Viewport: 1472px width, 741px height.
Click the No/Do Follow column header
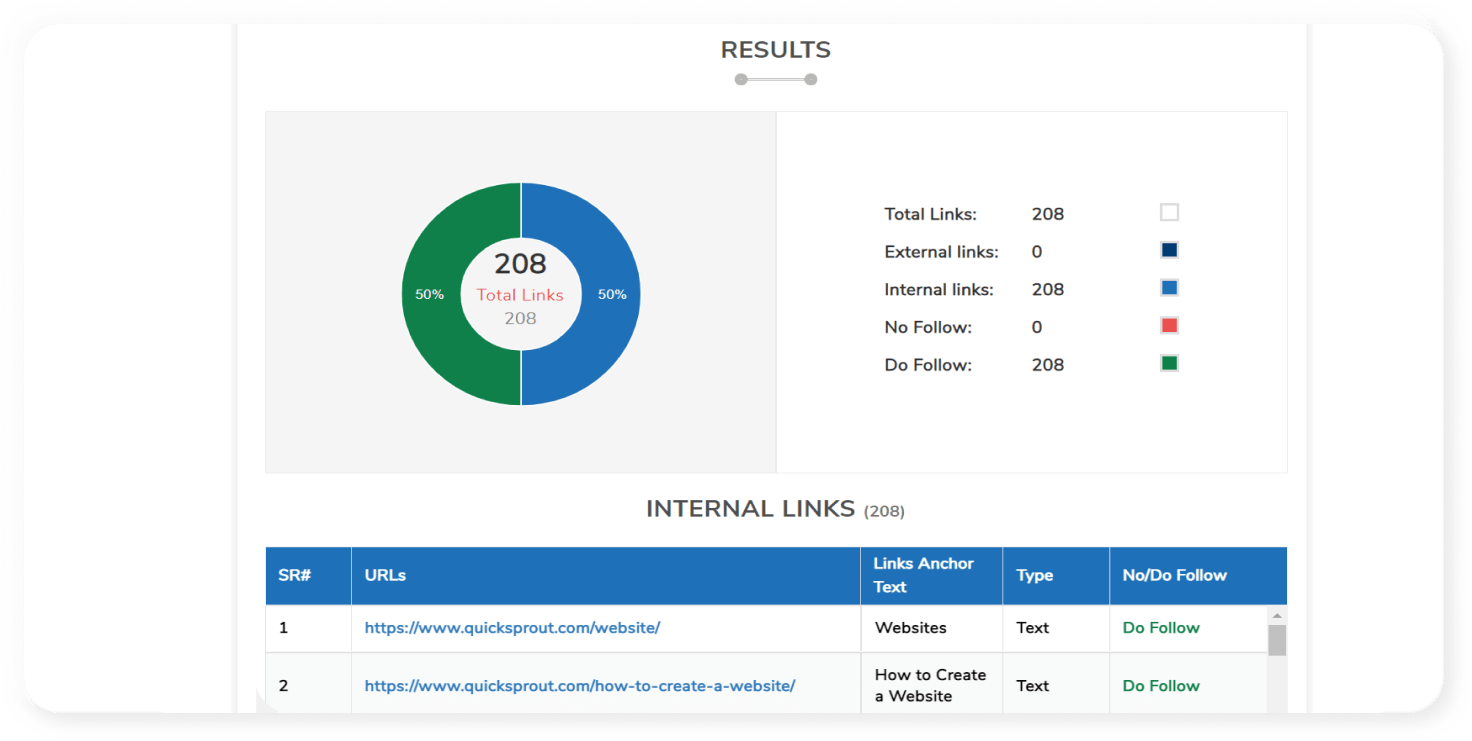(x=1198, y=575)
